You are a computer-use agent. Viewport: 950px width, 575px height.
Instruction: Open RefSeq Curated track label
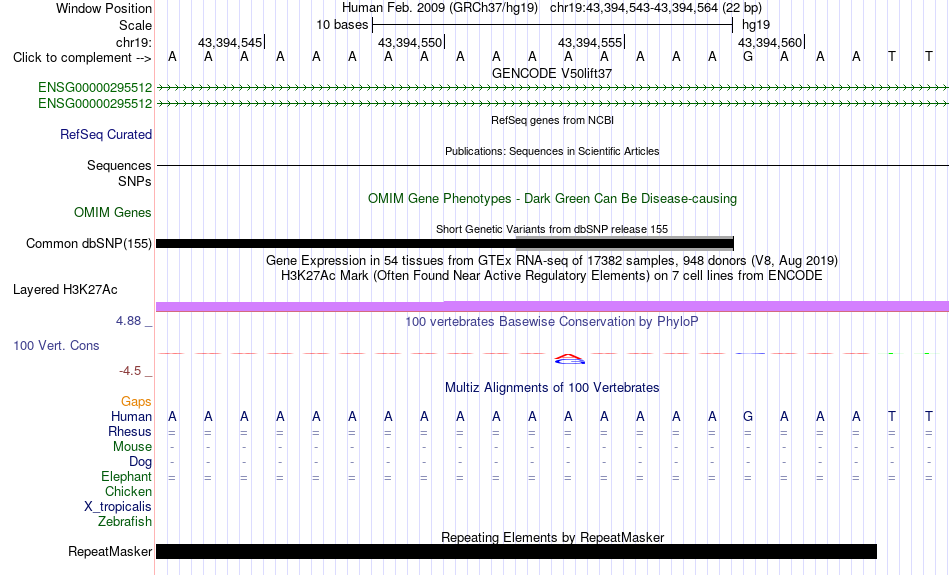click(106, 135)
